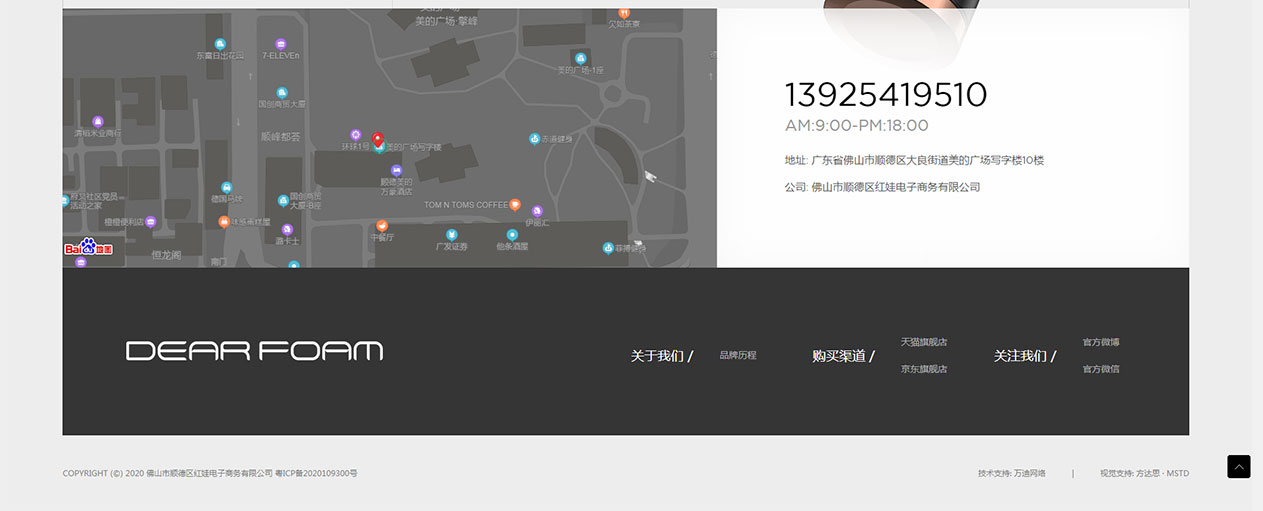
Task: Open the 关注我们 footer section
Action: click(1025, 355)
